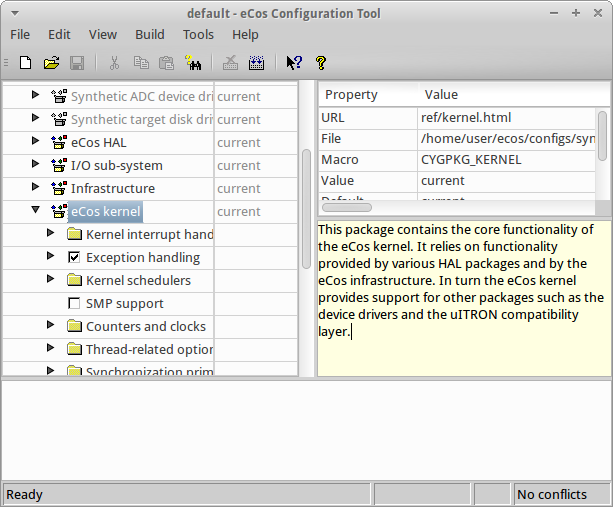This screenshot has width=613, height=507.
Task: Click the eCos HAL 'current' value cell
Action: click(256, 143)
